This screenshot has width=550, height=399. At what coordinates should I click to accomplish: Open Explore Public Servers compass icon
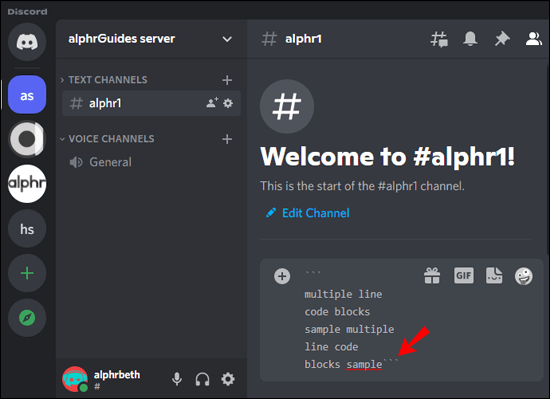(27, 318)
